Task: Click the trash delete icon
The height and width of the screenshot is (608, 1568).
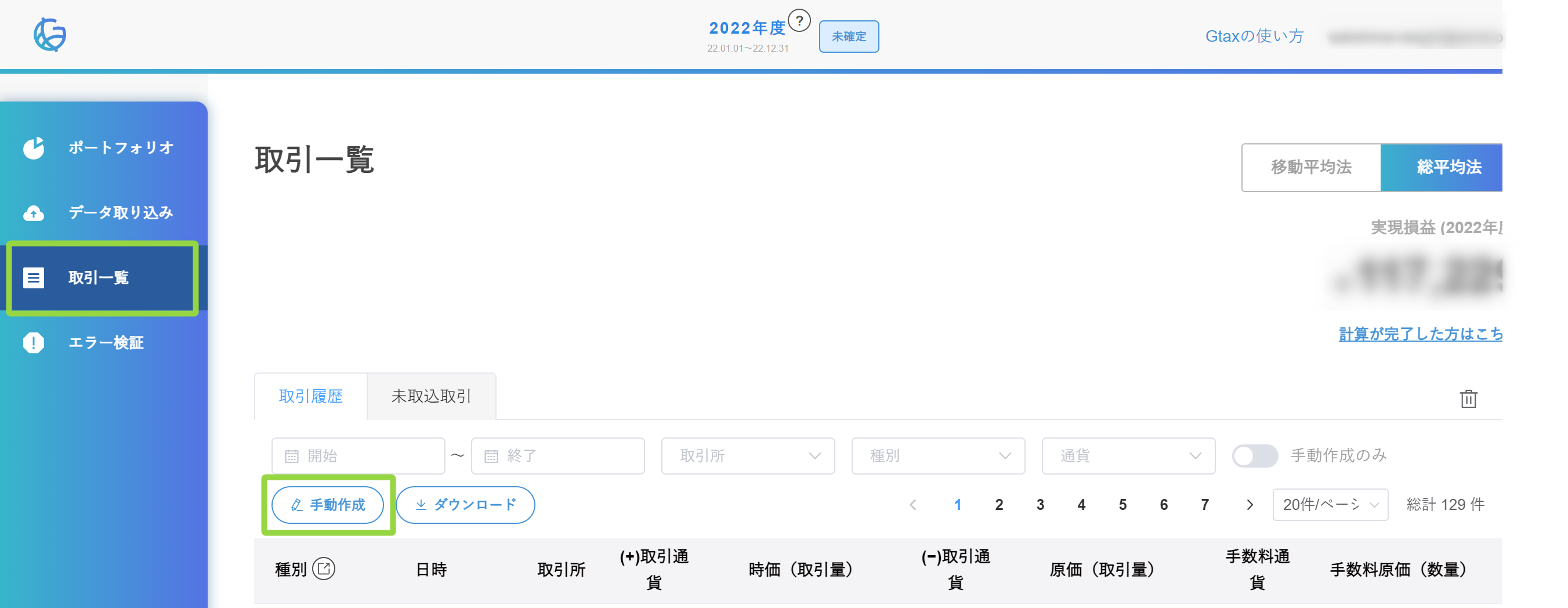Action: 1468,399
